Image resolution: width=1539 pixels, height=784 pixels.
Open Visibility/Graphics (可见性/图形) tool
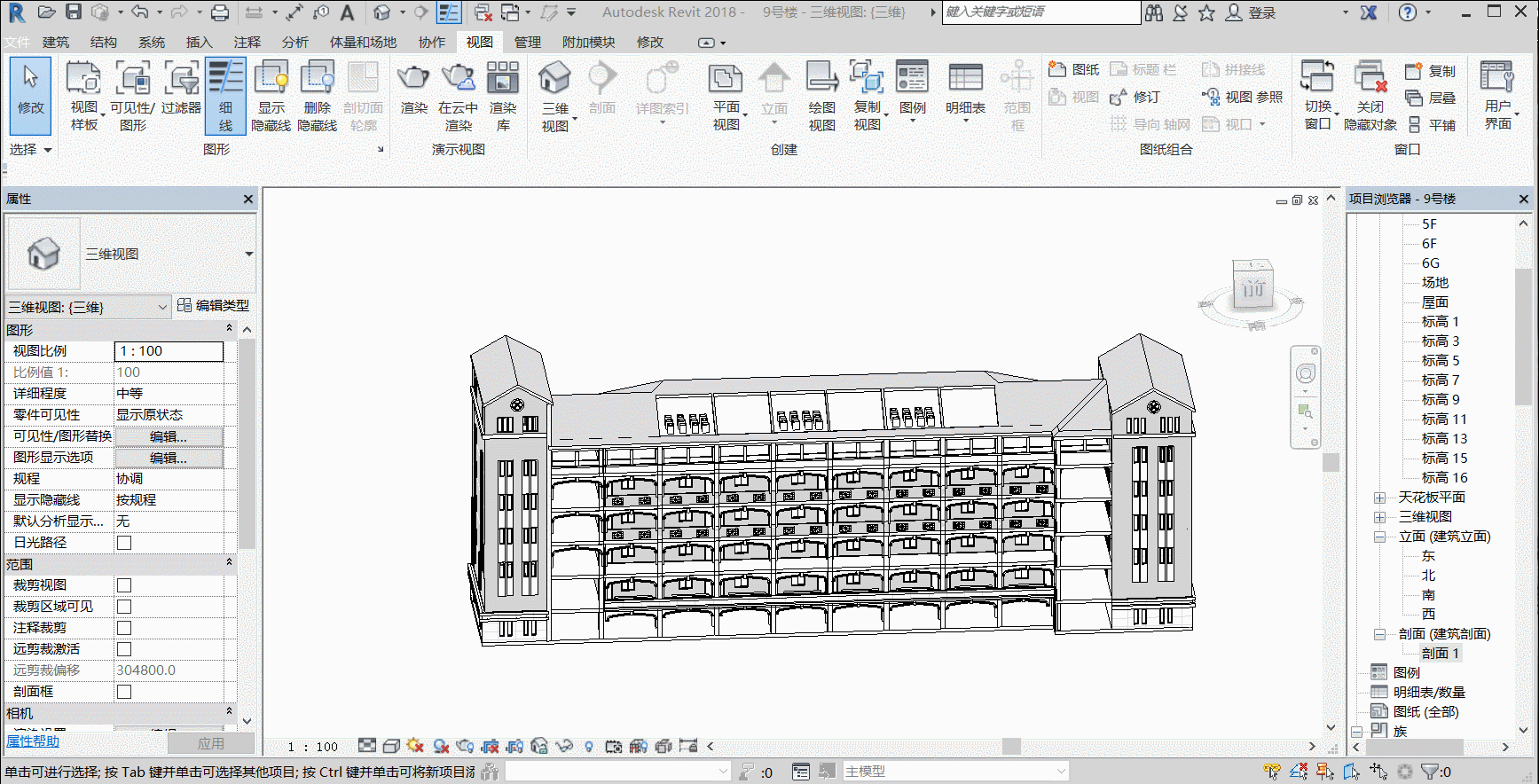tap(133, 97)
